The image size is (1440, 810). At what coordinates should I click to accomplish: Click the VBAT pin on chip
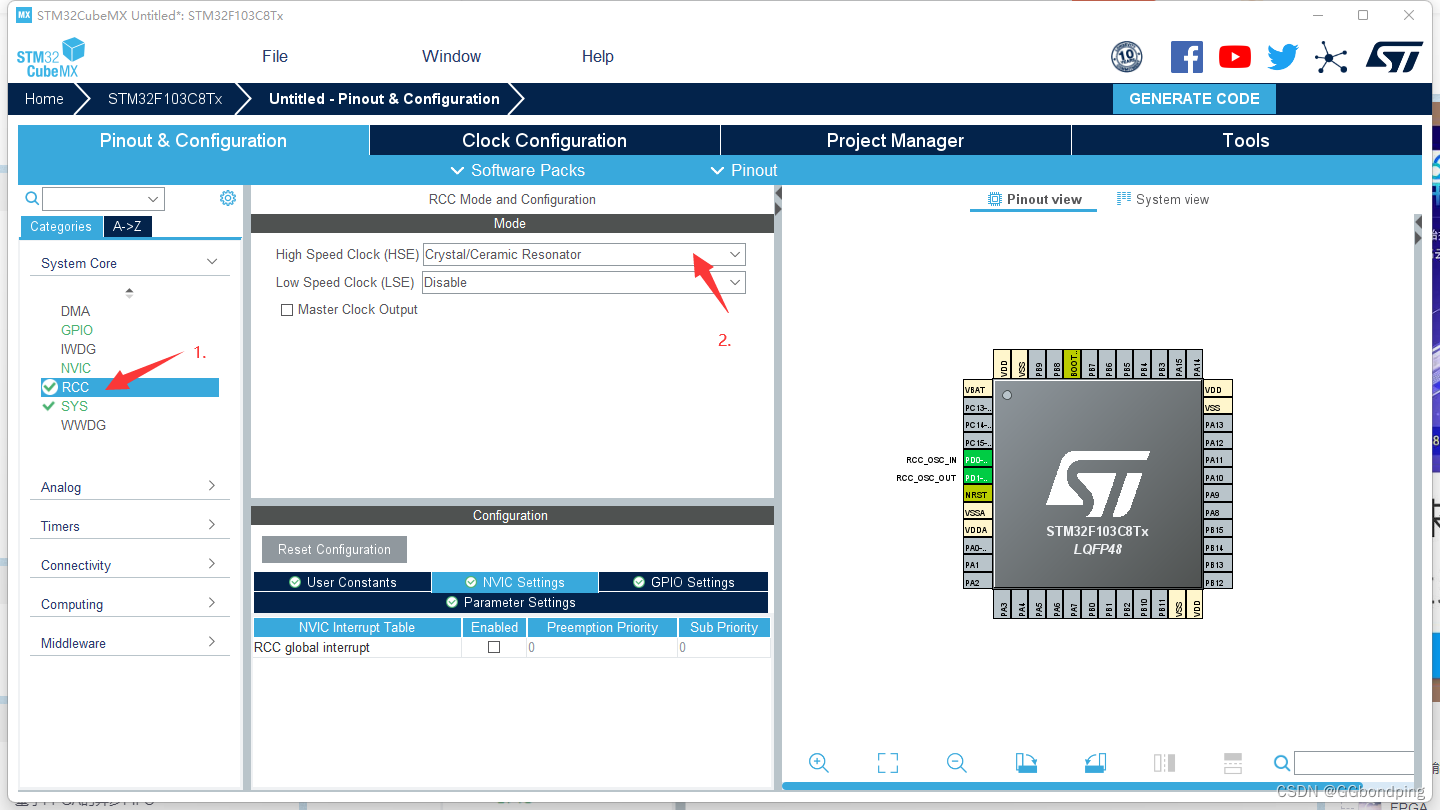click(x=977, y=390)
